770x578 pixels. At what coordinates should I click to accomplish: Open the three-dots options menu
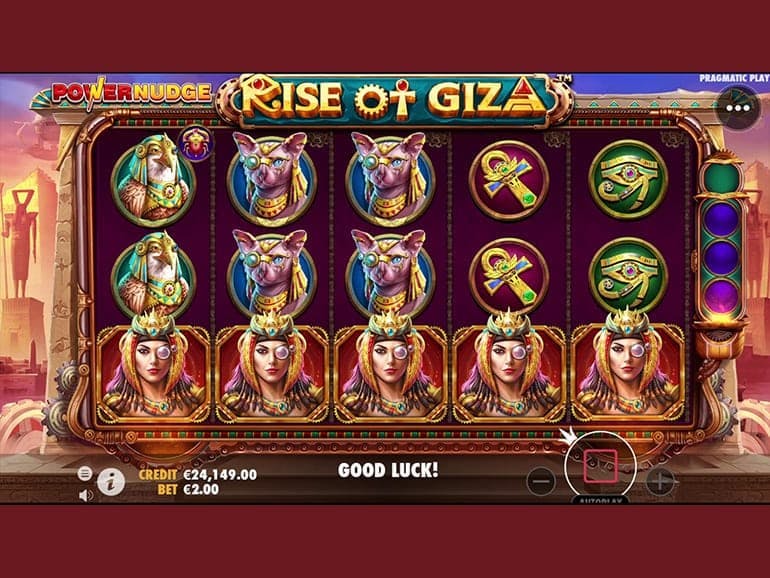(x=738, y=108)
